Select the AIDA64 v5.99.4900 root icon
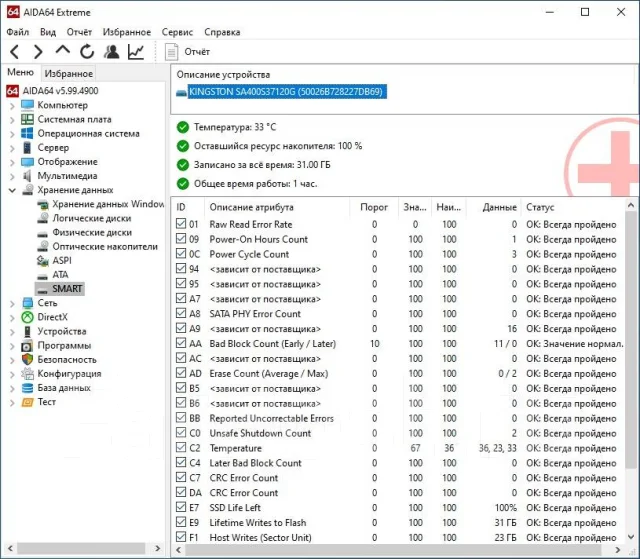This screenshot has height=559, width=640. click(x=13, y=91)
